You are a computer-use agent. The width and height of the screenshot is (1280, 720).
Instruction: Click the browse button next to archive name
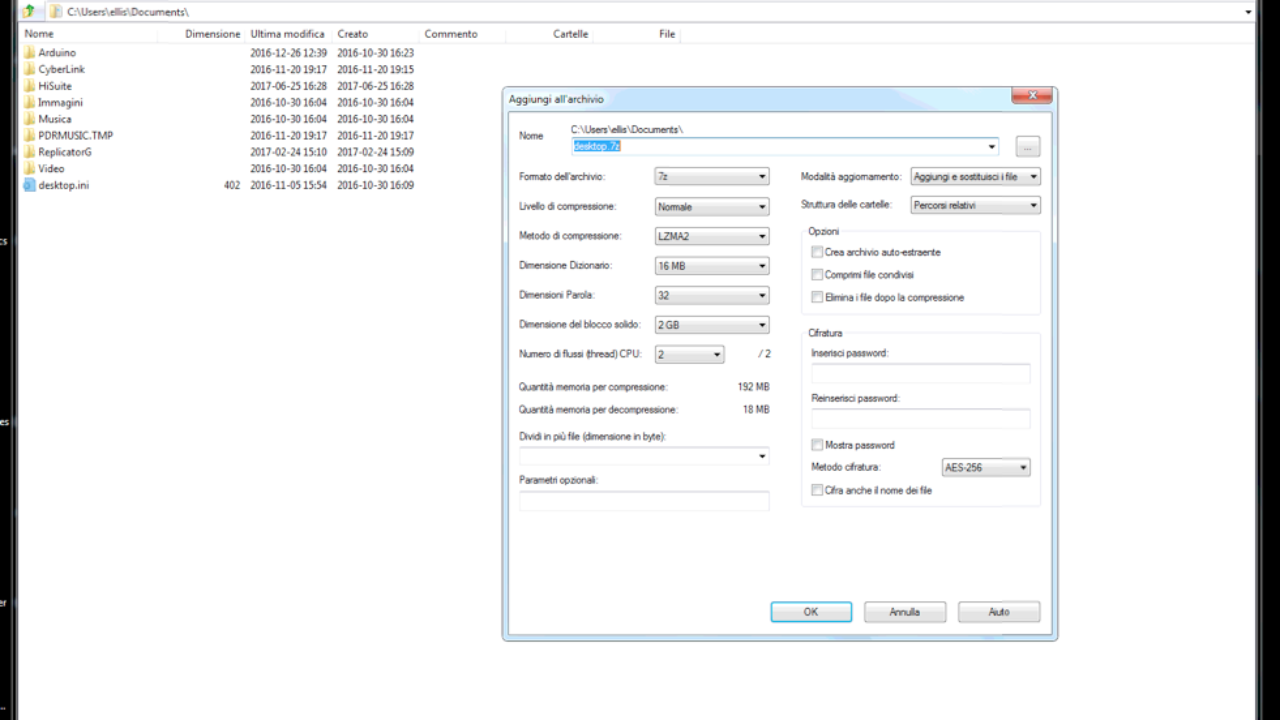click(x=1027, y=147)
